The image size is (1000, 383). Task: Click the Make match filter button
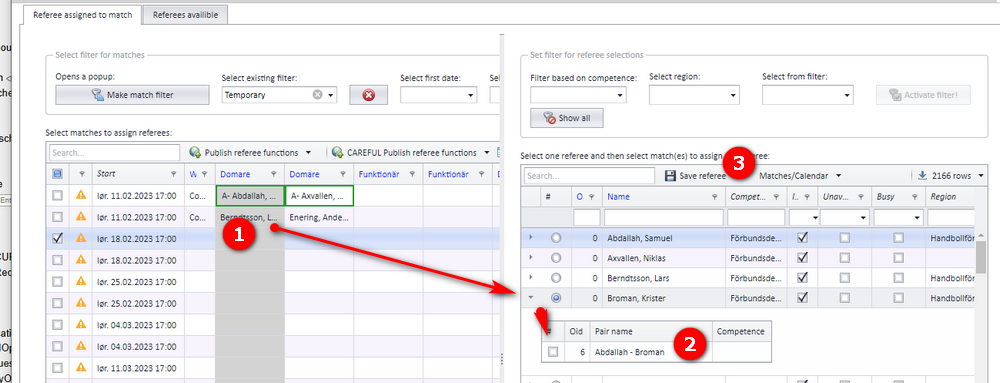click(132, 95)
